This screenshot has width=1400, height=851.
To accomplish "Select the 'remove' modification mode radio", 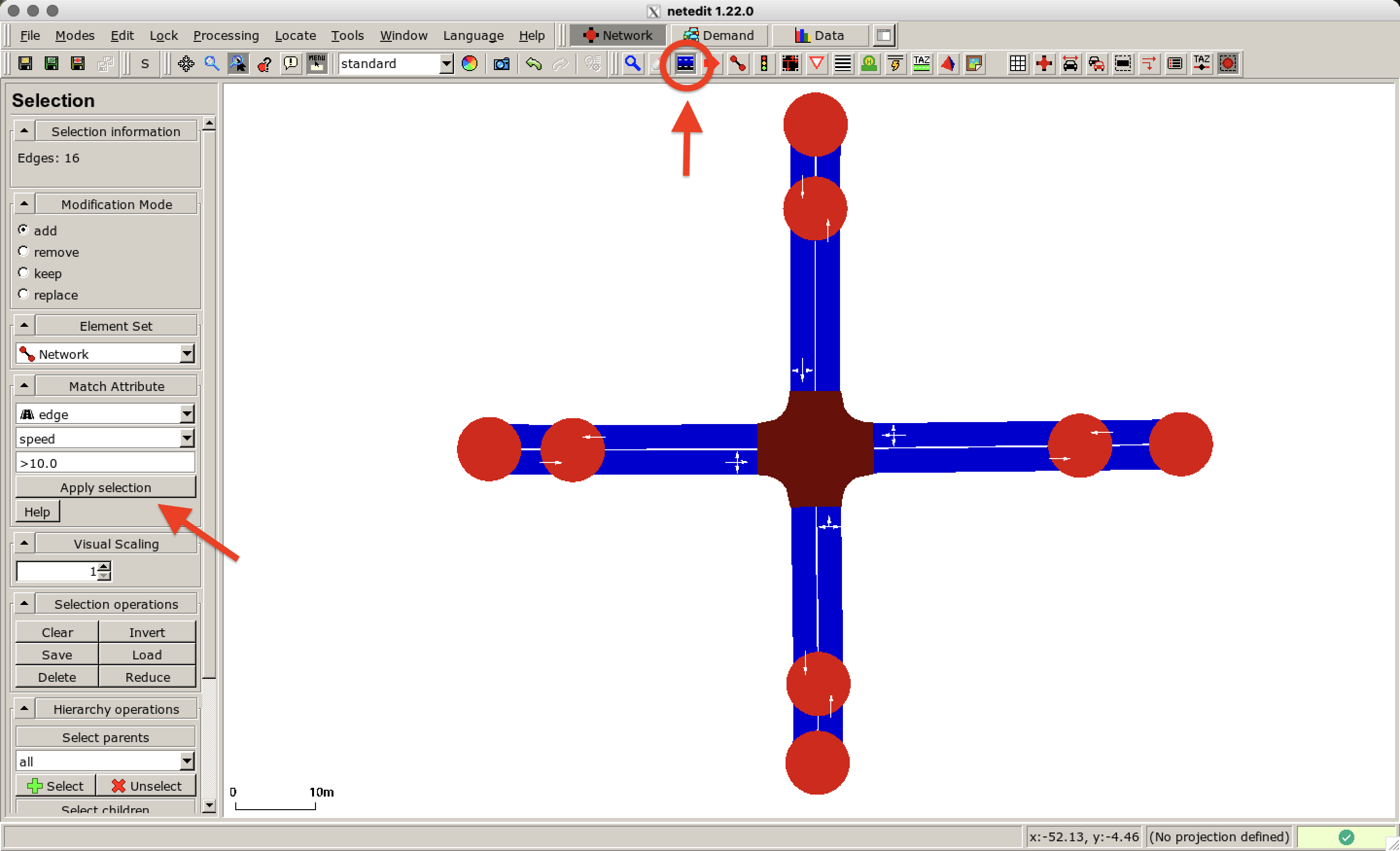I will coord(23,251).
